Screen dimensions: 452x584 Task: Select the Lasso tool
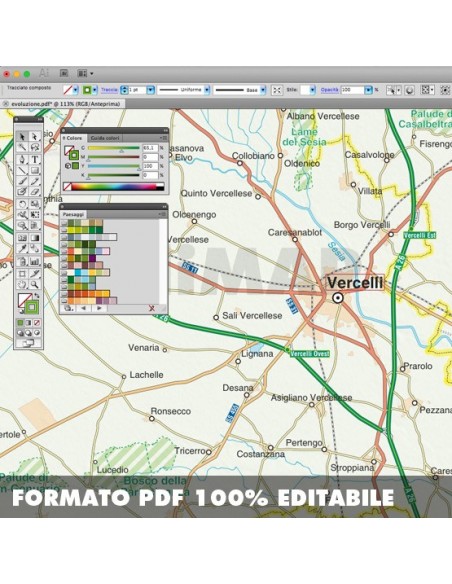(x=35, y=147)
